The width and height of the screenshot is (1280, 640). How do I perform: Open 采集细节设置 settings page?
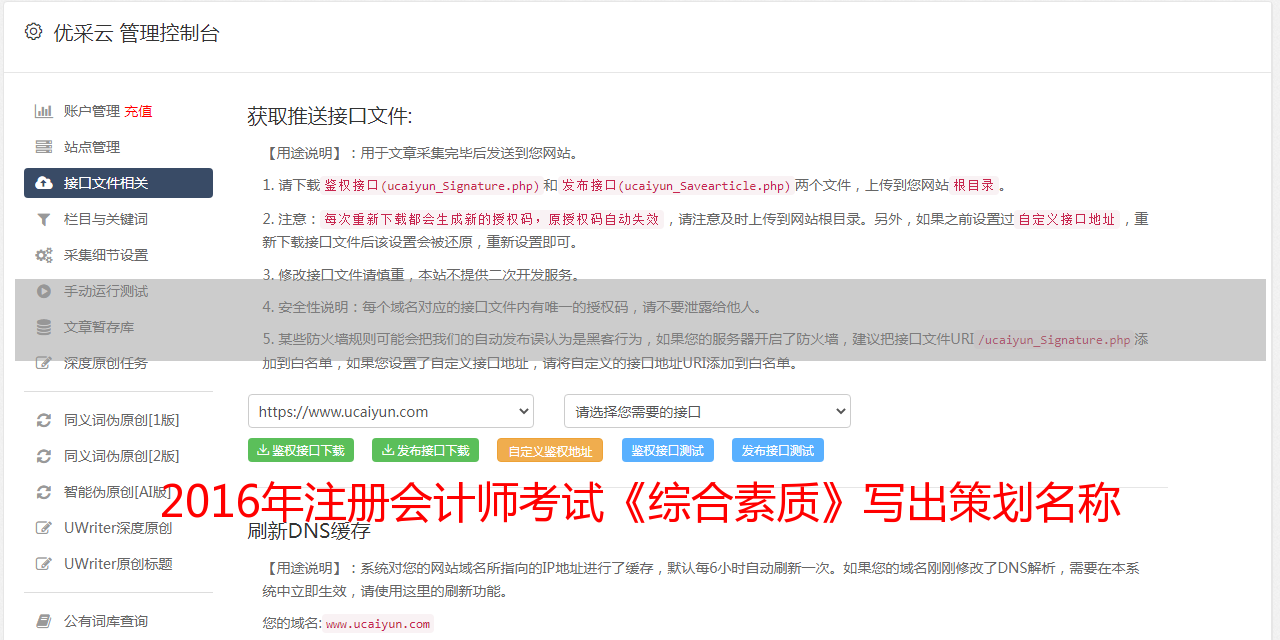pyautogui.click(x=118, y=255)
